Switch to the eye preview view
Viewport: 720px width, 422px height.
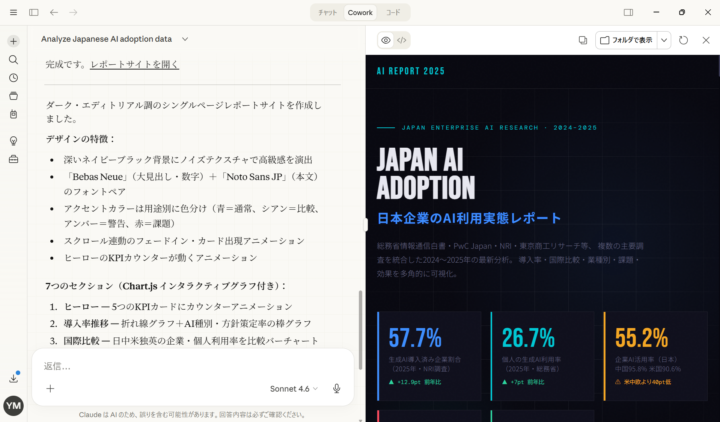tap(386, 40)
